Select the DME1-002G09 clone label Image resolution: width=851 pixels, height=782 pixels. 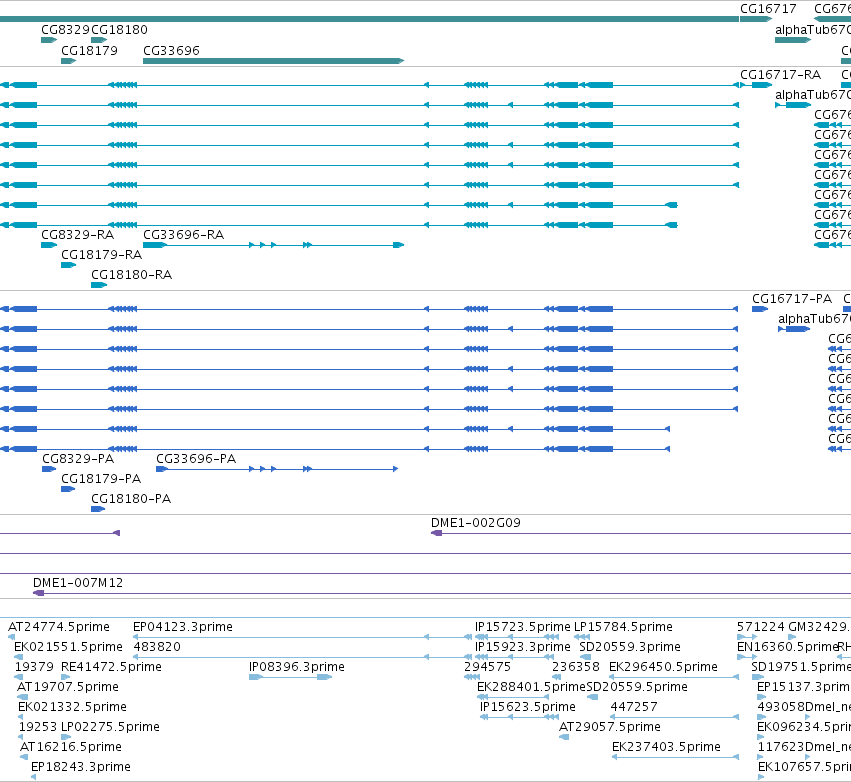tap(475, 523)
